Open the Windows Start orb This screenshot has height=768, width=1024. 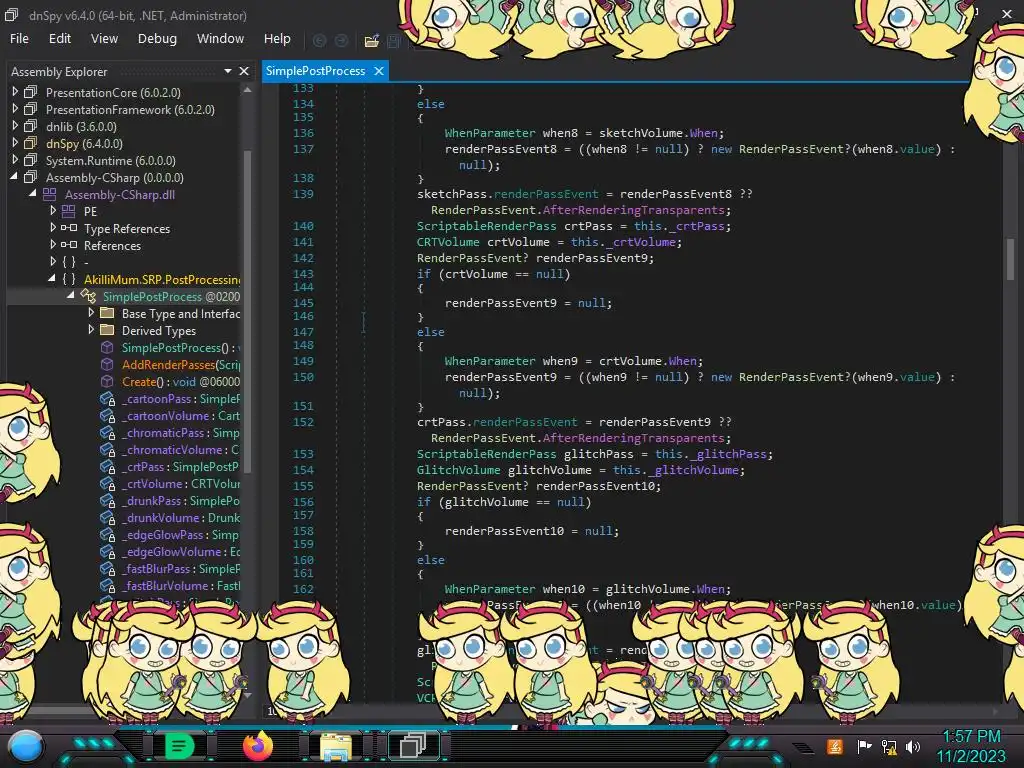(x=25, y=746)
